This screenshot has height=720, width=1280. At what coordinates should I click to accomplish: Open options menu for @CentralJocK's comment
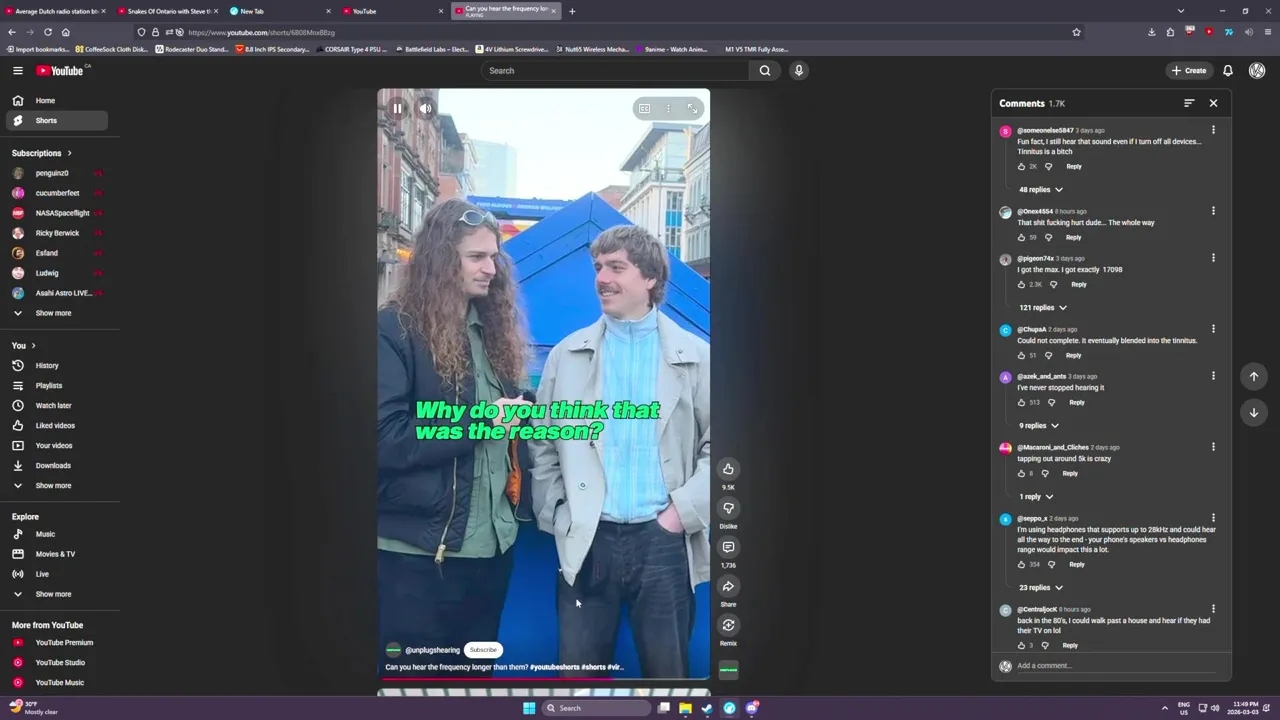pos(1213,609)
